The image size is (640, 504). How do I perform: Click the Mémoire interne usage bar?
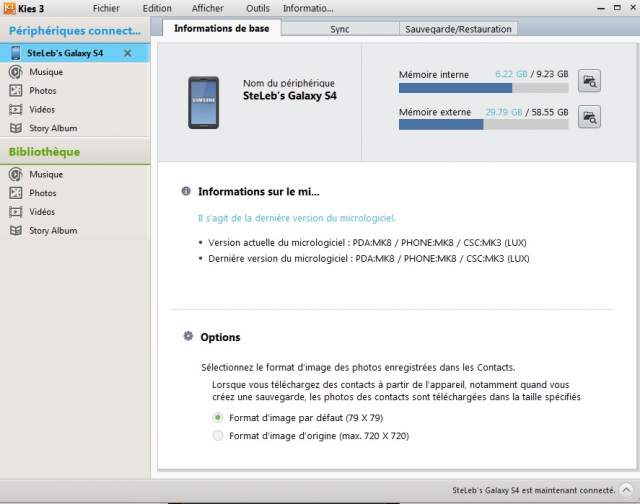pyautogui.click(x=483, y=88)
